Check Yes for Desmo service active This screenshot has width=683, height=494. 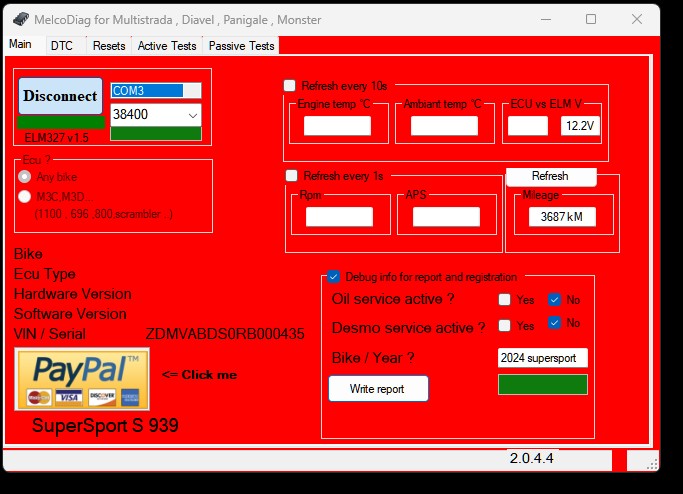click(504, 325)
